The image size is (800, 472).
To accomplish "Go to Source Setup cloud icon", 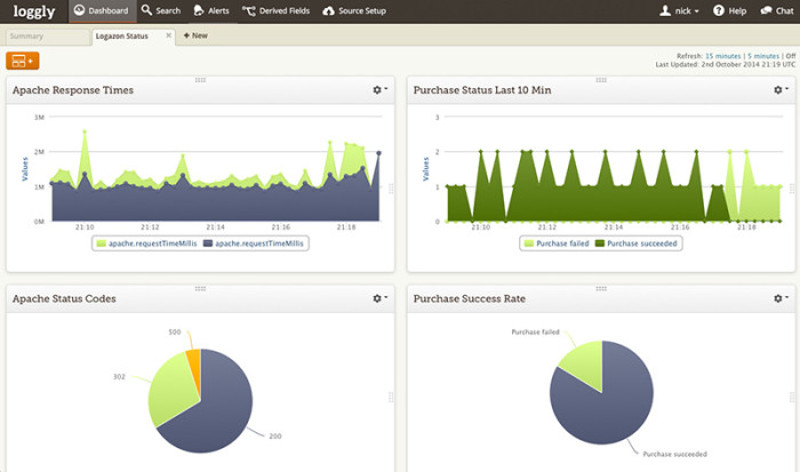I will (x=329, y=11).
